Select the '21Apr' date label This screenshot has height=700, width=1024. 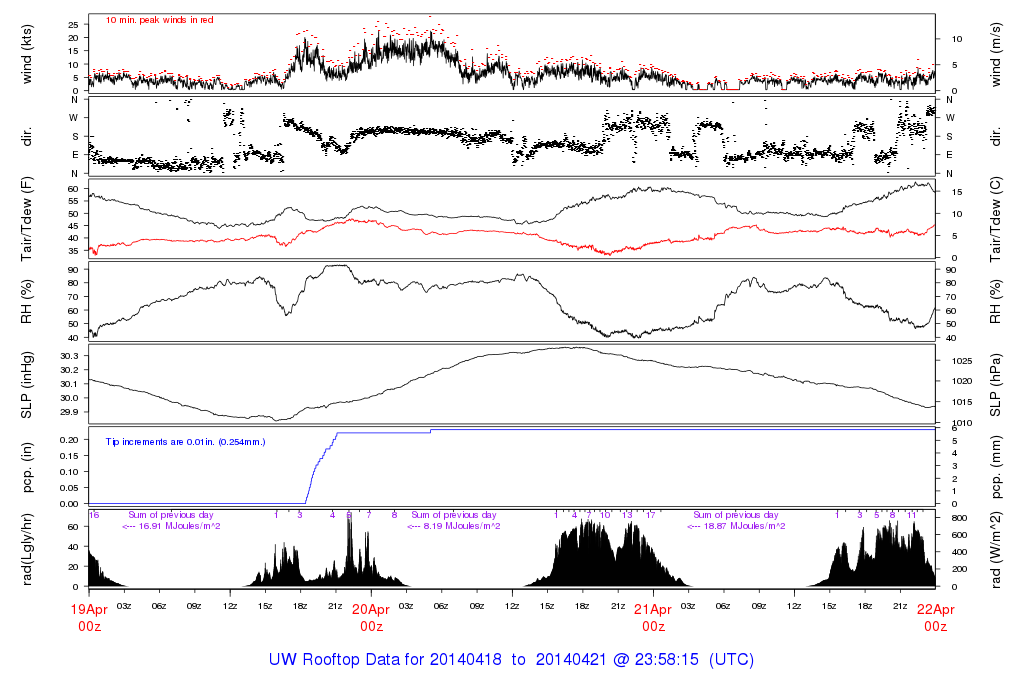point(653,610)
